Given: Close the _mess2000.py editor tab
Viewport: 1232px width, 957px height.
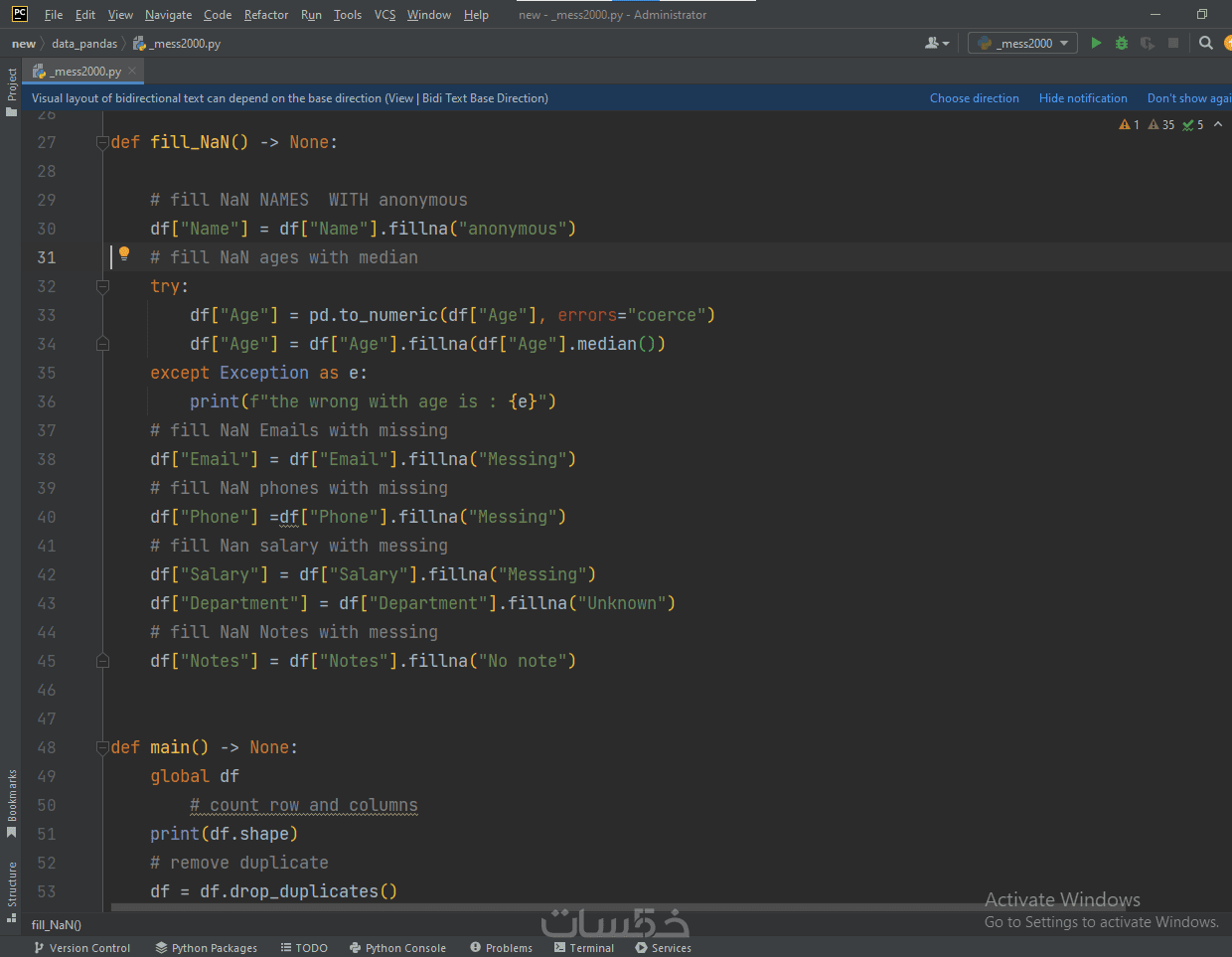Looking at the screenshot, I should [132, 71].
